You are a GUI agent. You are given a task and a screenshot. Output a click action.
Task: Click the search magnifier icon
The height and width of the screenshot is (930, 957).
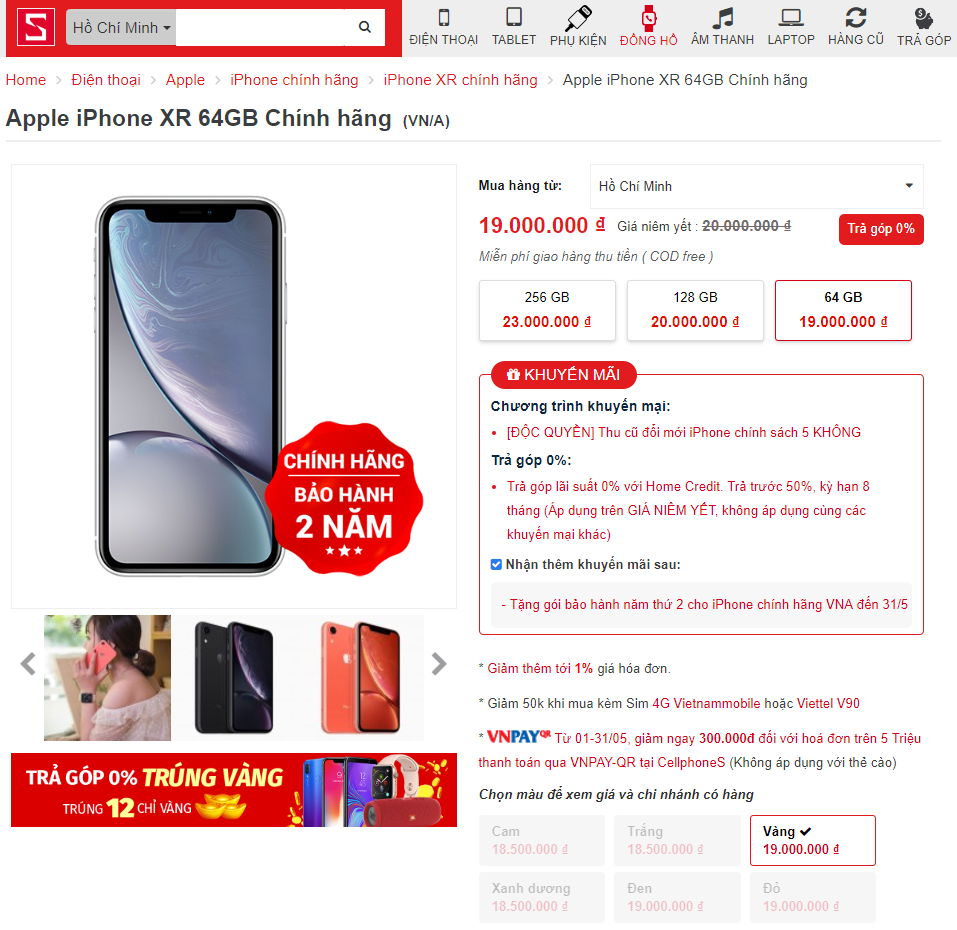(364, 27)
